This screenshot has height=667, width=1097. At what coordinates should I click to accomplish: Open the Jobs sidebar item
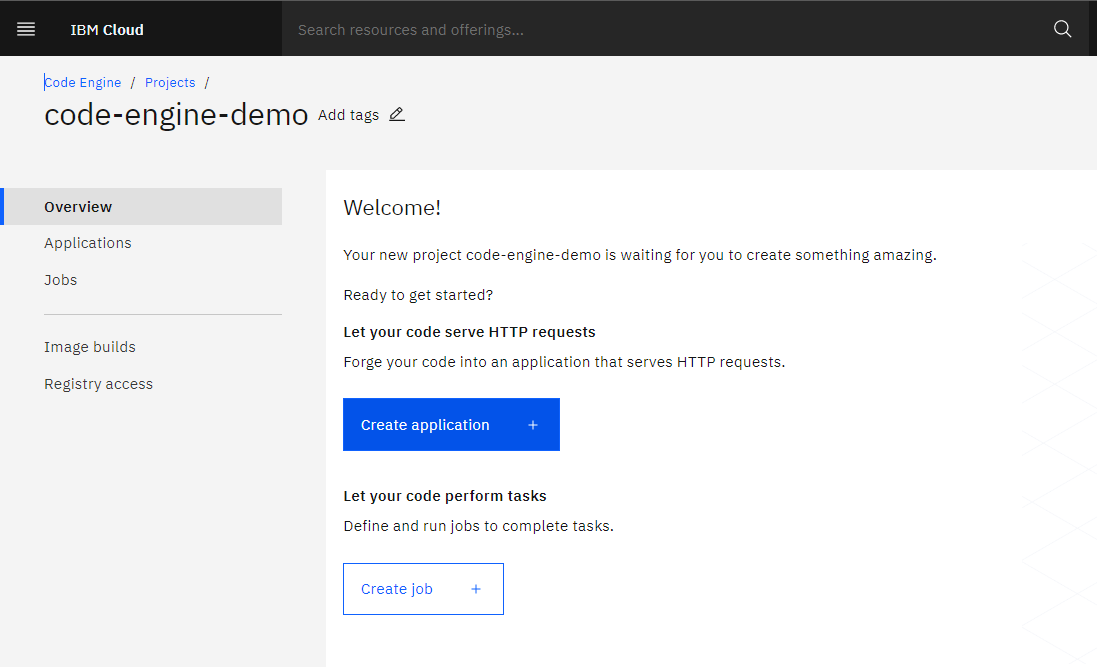[x=60, y=280]
